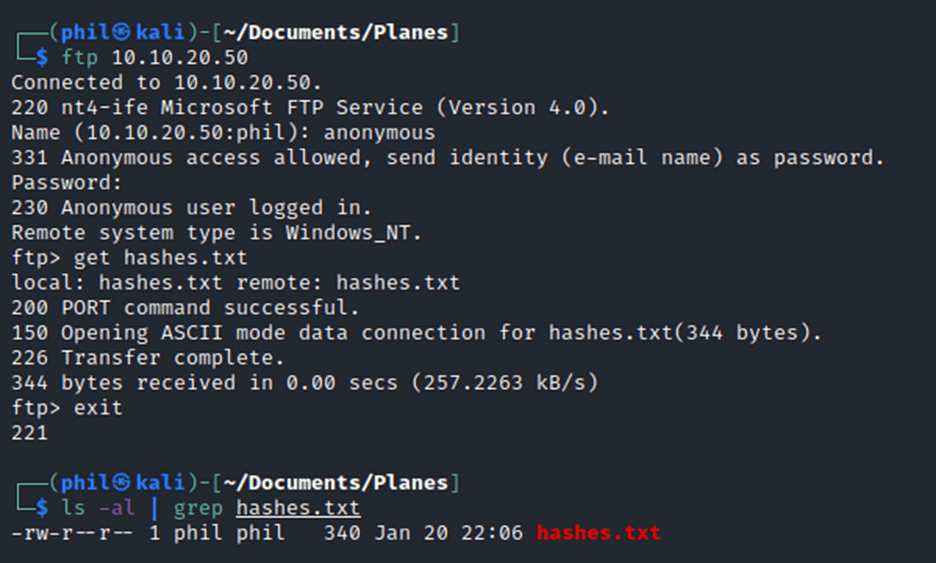Click the word anonymous at the Name prompt
The image size is (936, 563).
point(379,133)
